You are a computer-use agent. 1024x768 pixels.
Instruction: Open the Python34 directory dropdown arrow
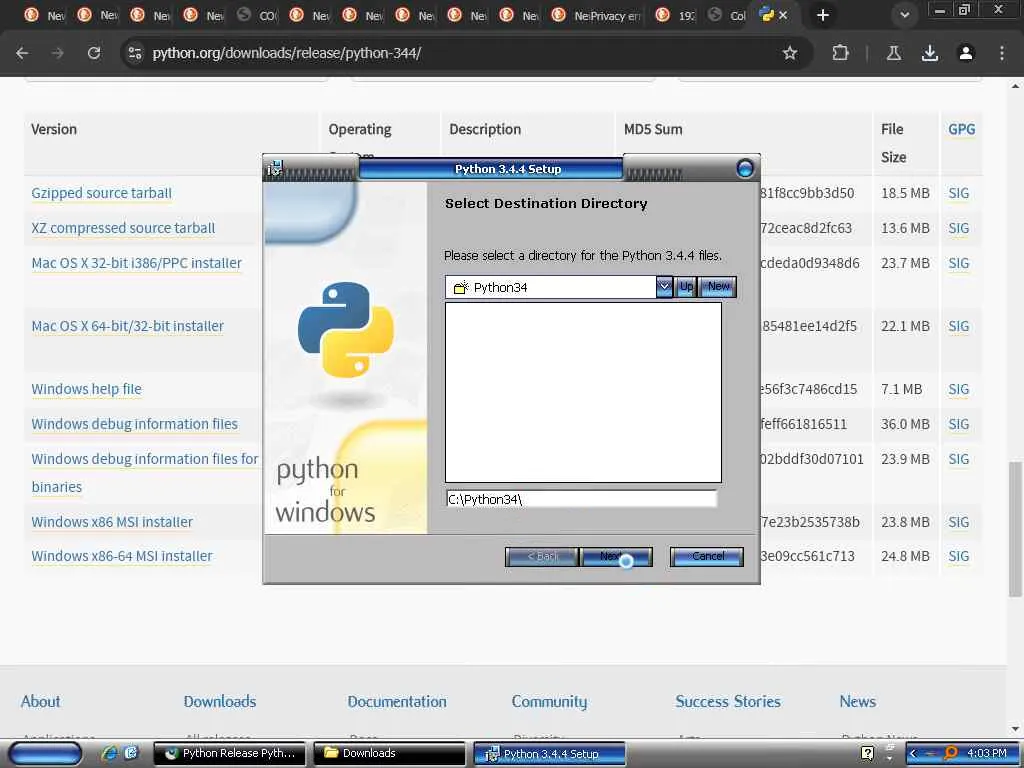point(664,287)
